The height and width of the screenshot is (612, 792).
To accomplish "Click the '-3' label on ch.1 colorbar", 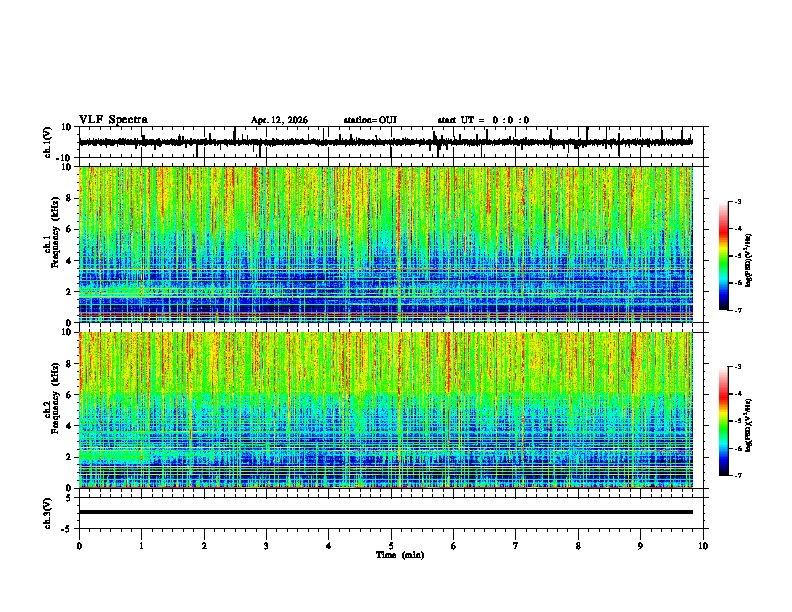I will [x=738, y=201].
